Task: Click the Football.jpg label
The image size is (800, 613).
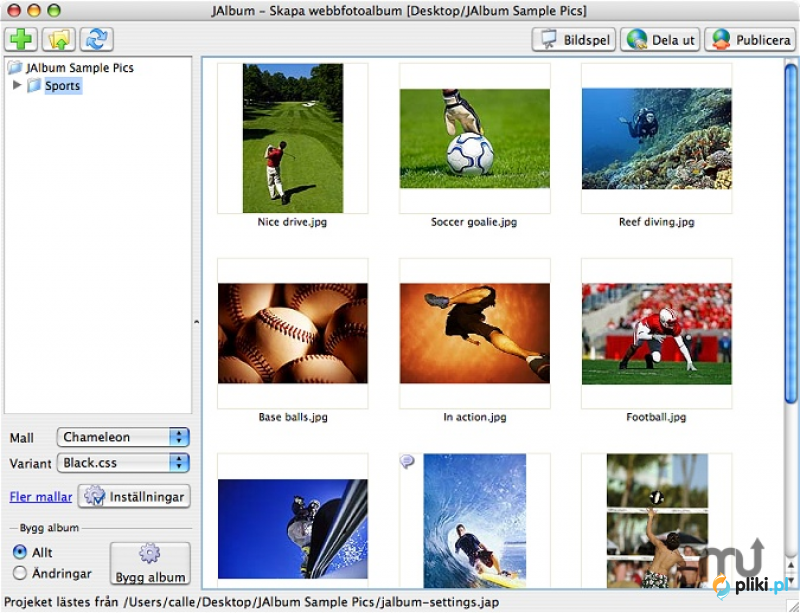Action: [x=656, y=417]
